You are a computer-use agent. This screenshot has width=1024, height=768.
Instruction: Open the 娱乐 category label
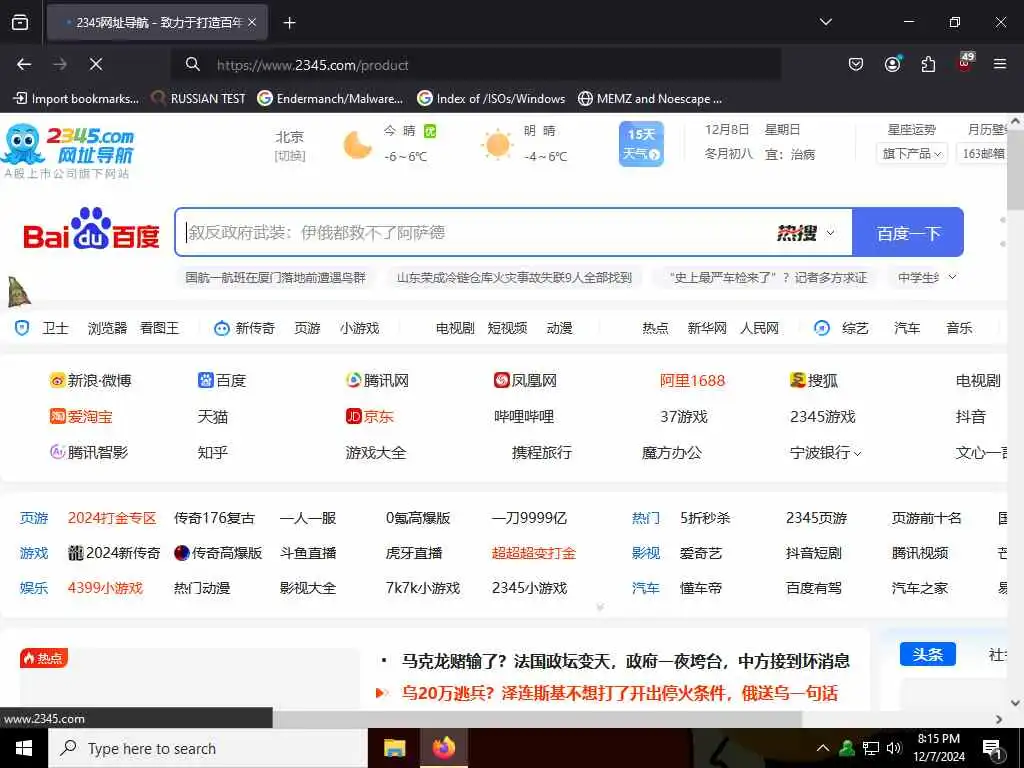coord(34,588)
